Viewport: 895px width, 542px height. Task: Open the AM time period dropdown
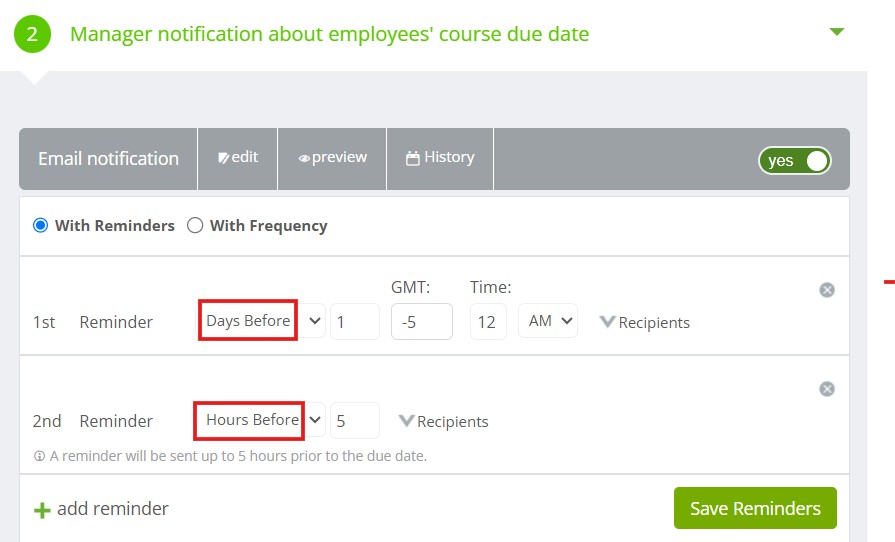[548, 321]
